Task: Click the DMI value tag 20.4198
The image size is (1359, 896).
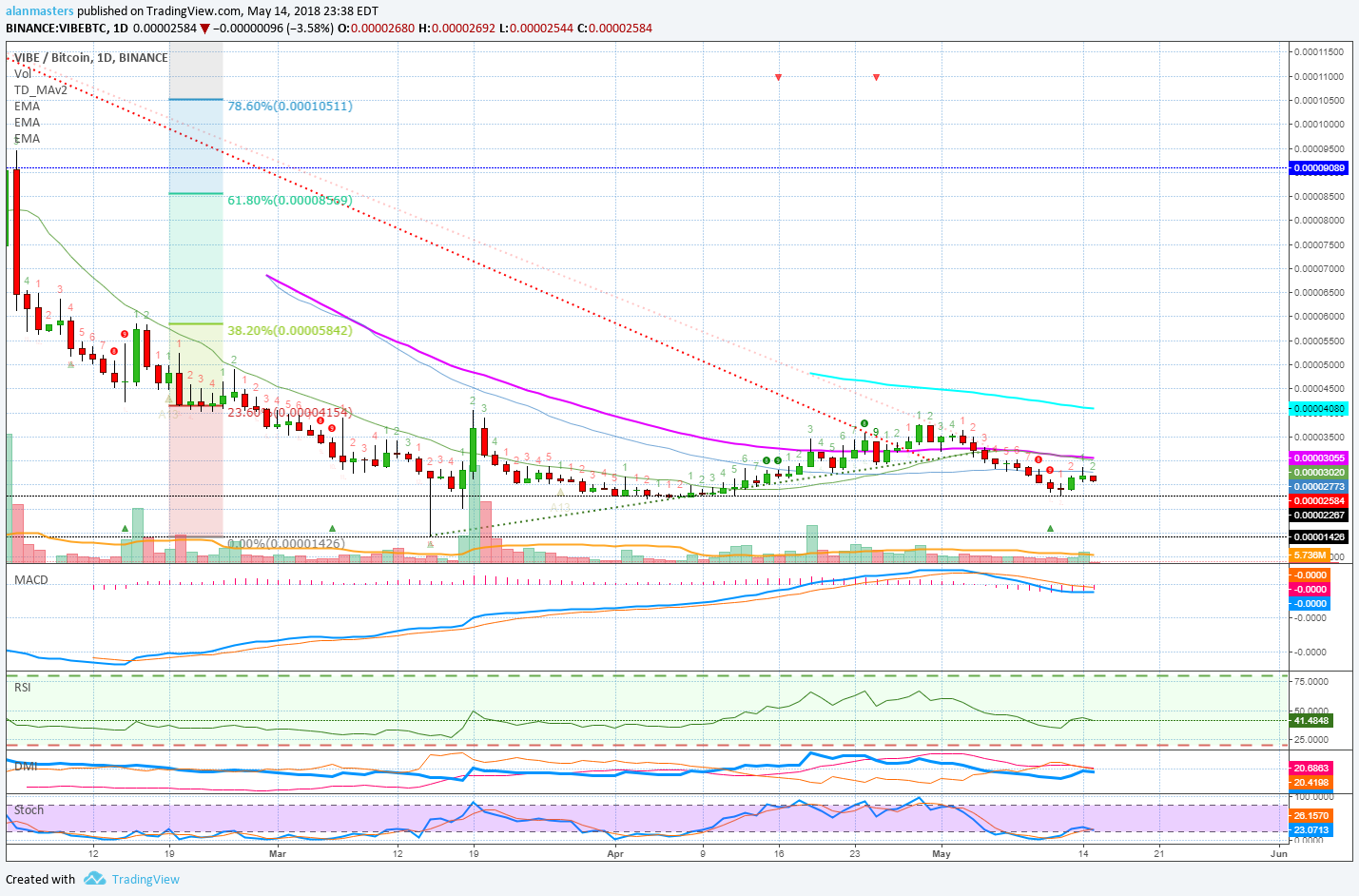Action: 1310,783
